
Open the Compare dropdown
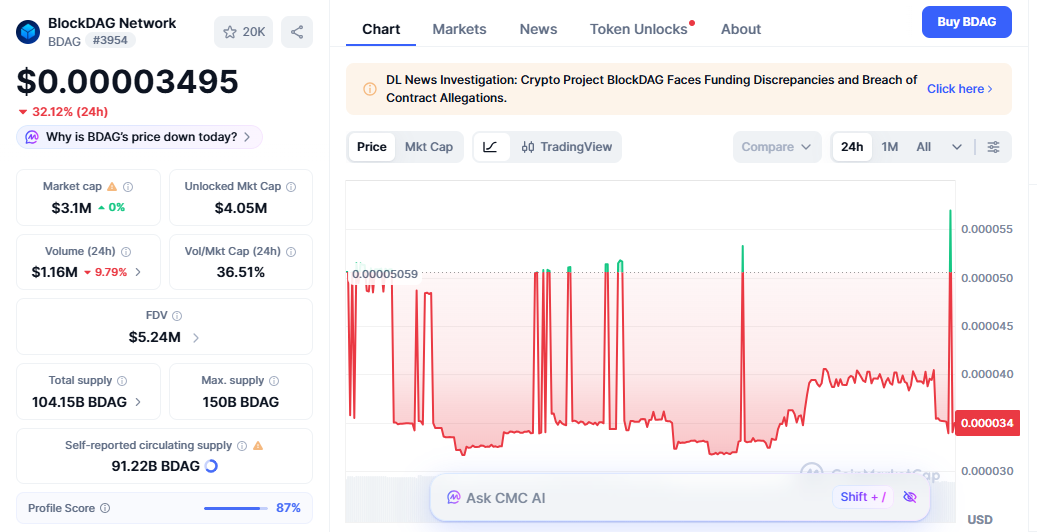pos(776,147)
